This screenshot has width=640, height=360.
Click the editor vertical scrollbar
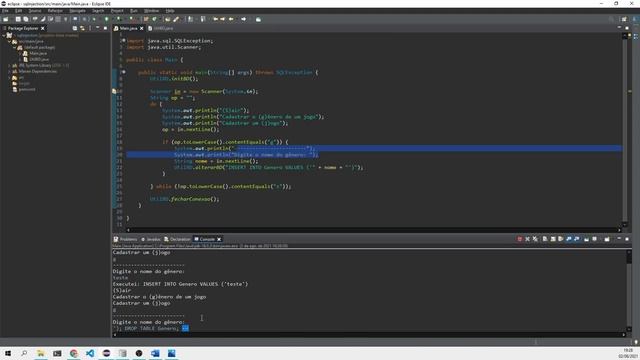coord(624,131)
